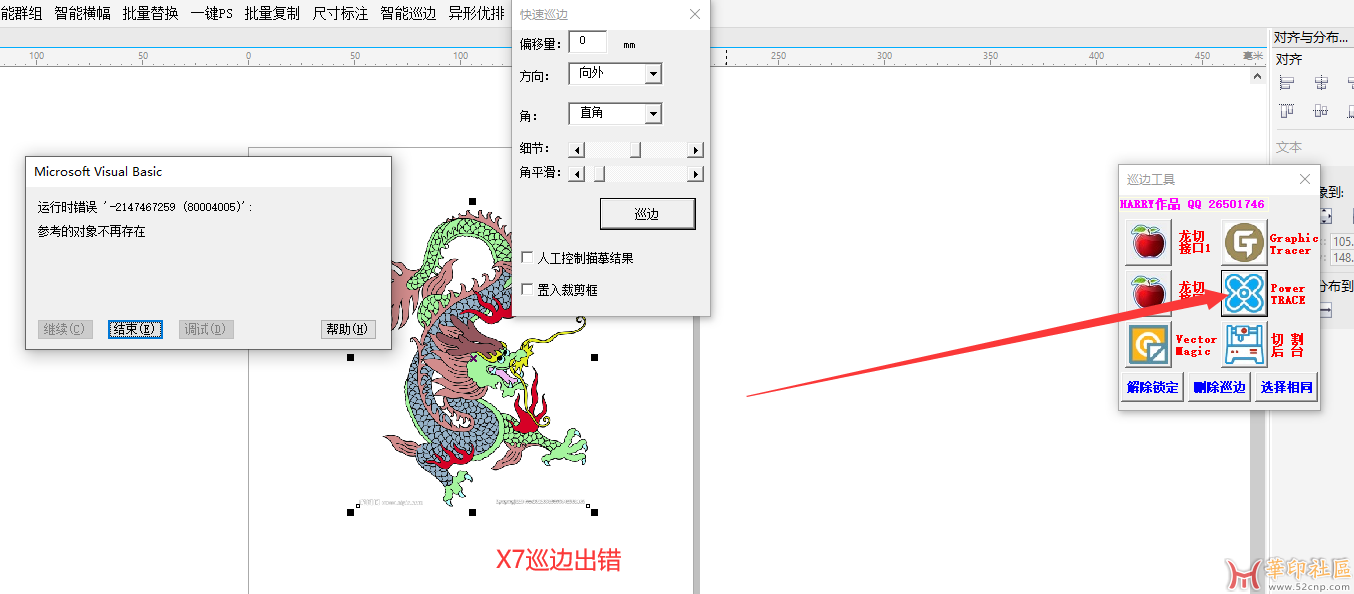Click the 对齐与分布 panel title

1310,38
